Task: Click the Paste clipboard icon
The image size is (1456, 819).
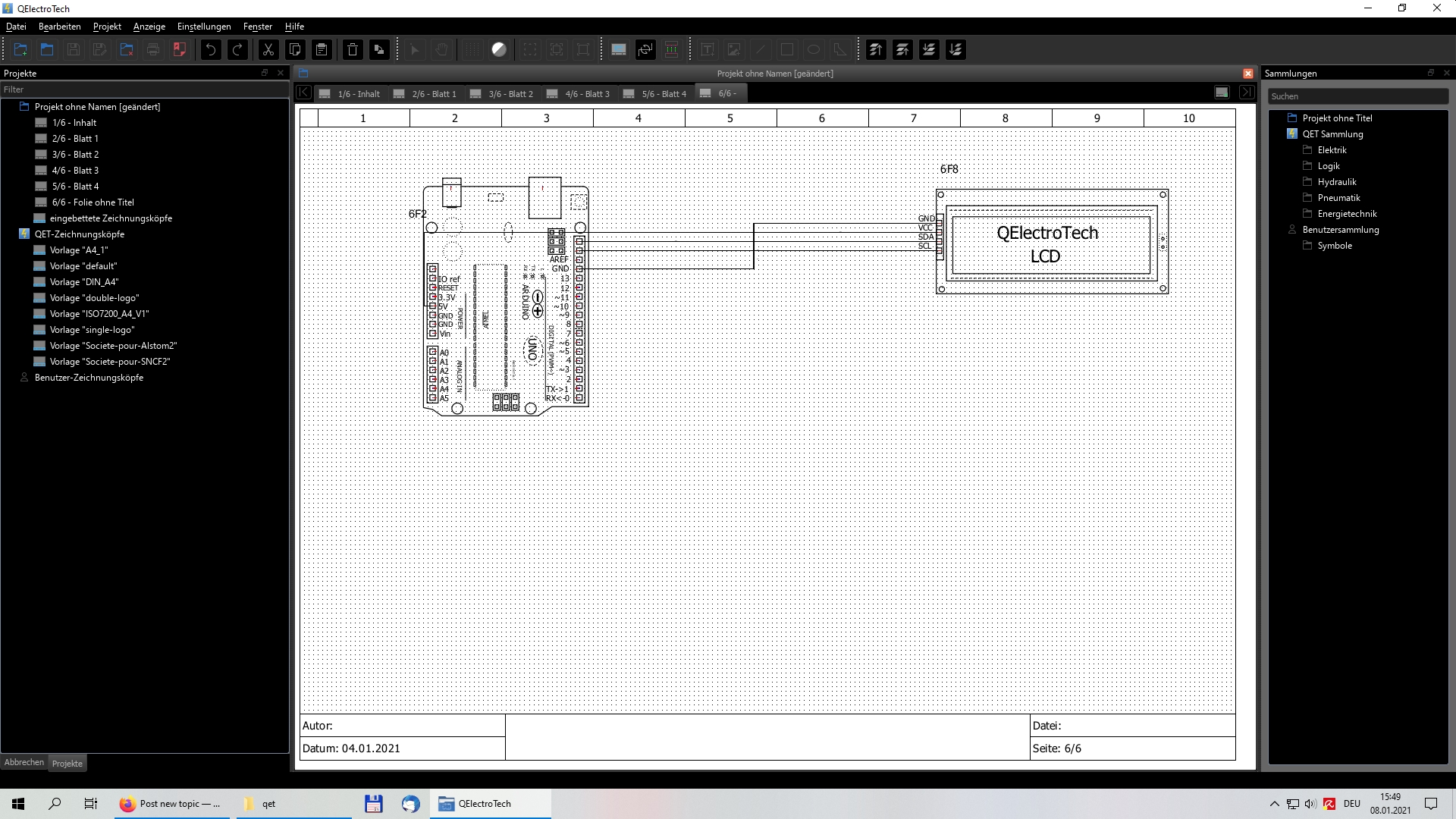Action: coord(322,50)
